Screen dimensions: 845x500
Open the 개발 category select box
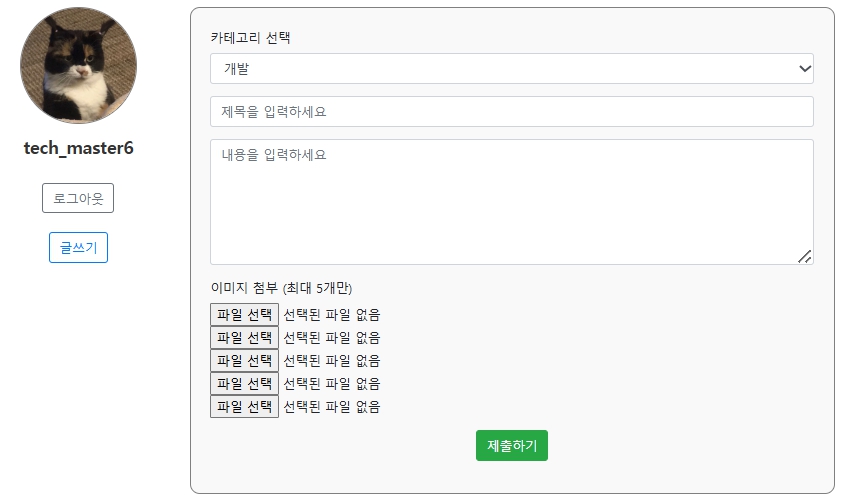[511, 68]
